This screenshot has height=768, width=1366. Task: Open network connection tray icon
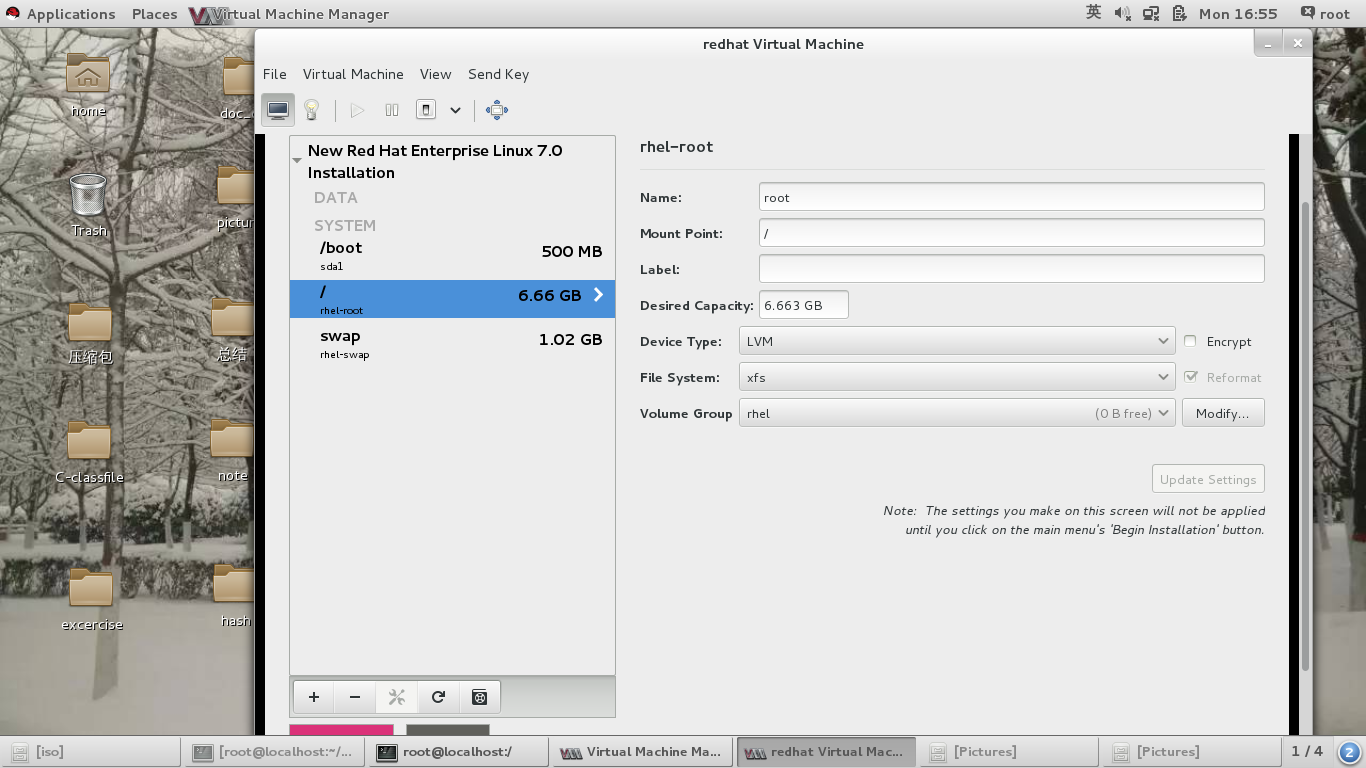tap(1151, 13)
